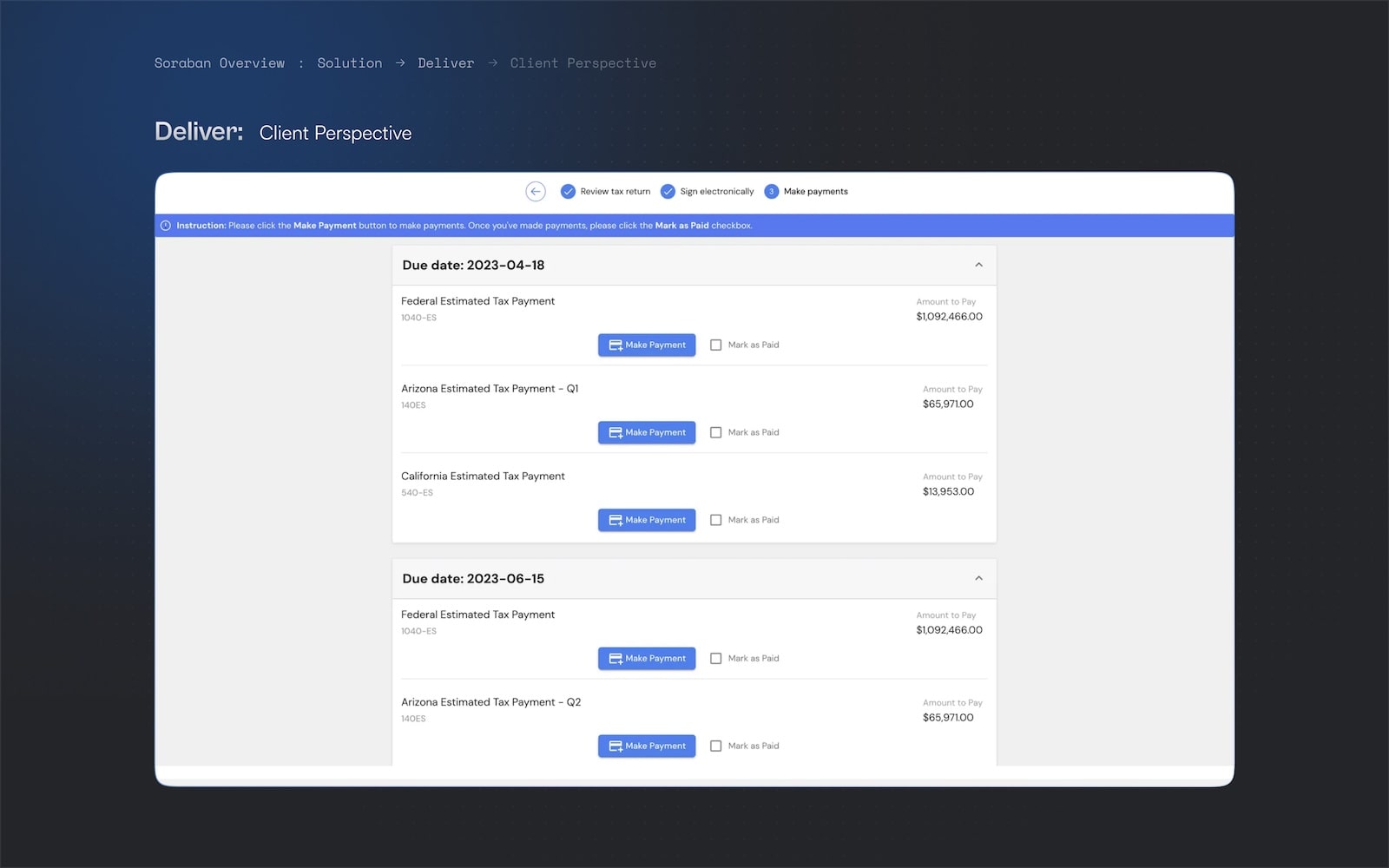Click the California Estimated Tax Payment title
Screen dimensions: 1389x868
point(483,476)
